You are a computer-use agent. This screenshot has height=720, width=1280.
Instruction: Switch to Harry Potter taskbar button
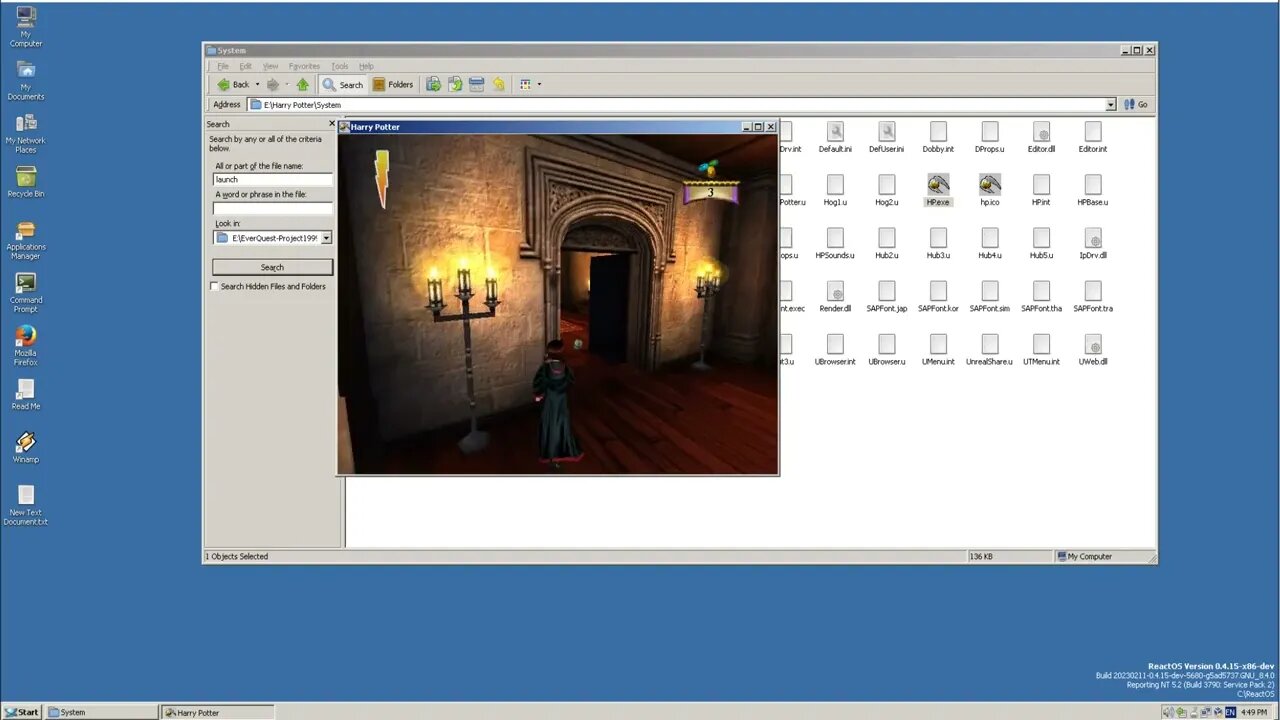click(218, 712)
